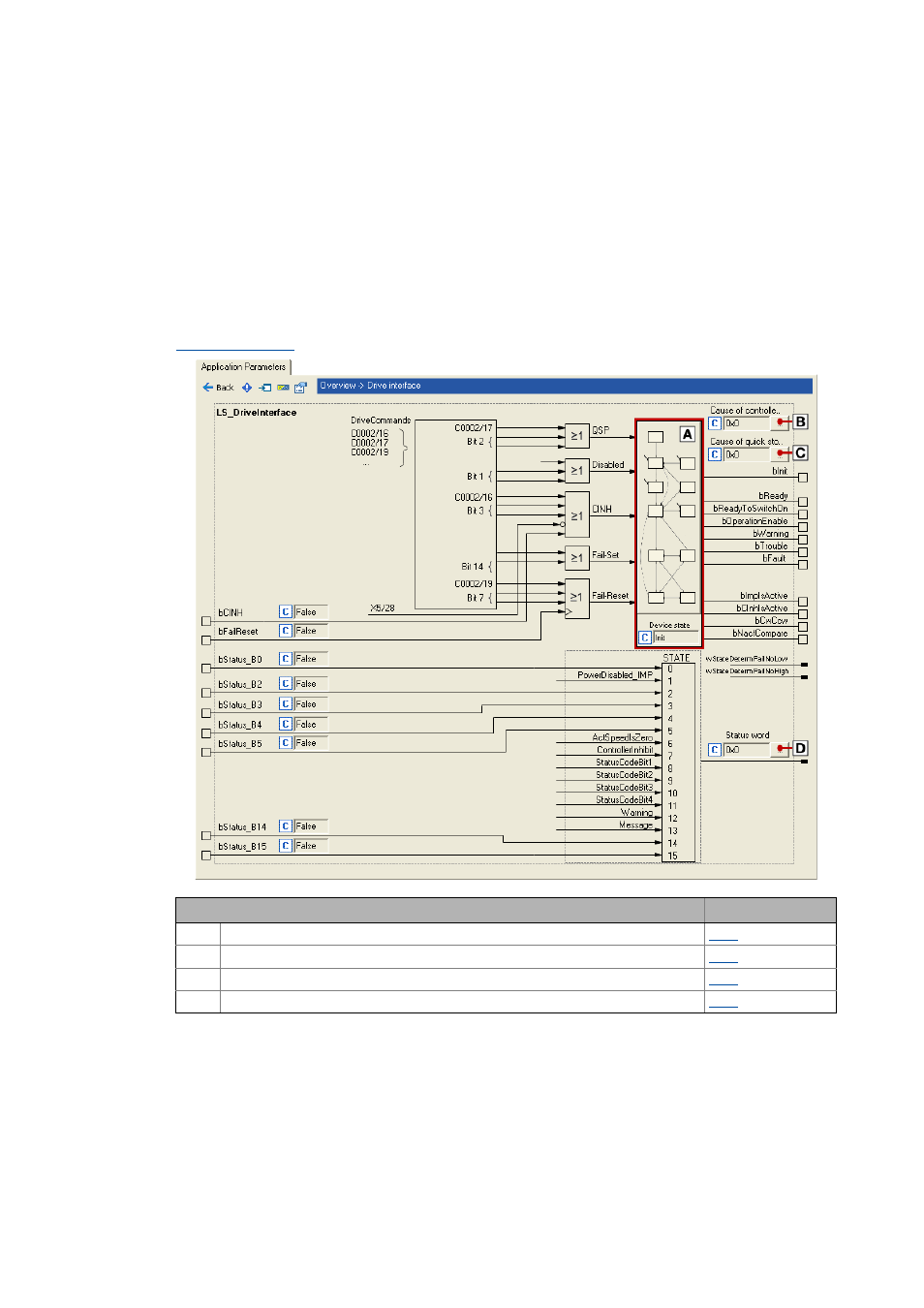The height and width of the screenshot is (1308, 924).
Task: Click the Cause of quick stop 0x0 field
Action: pos(748,454)
